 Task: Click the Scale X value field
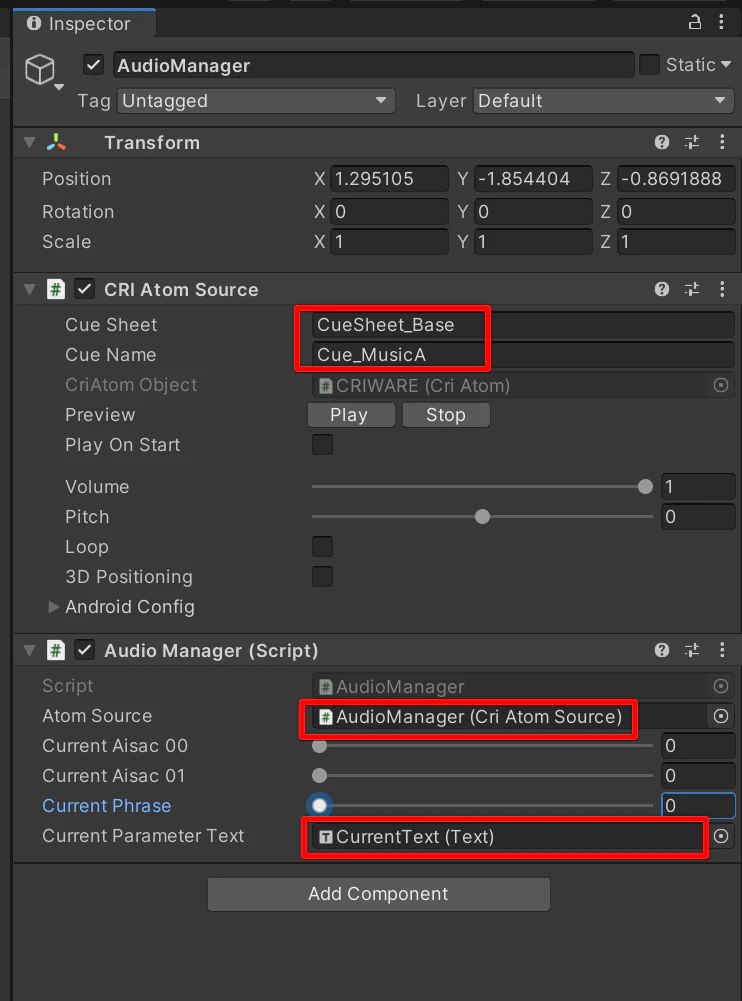pyautogui.click(x=390, y=241)
